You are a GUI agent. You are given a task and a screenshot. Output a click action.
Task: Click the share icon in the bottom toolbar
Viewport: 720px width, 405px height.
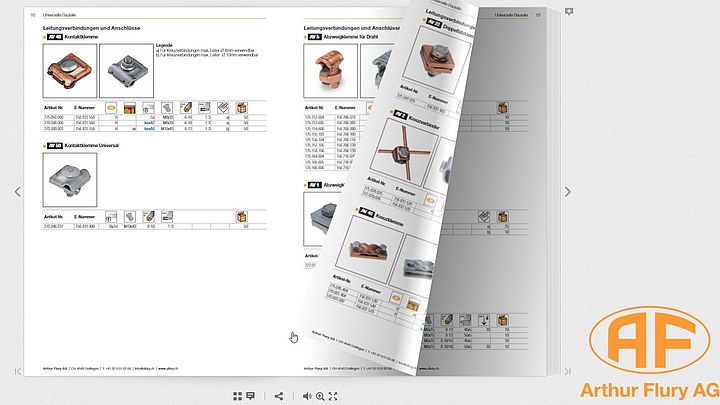coord(279,396)
